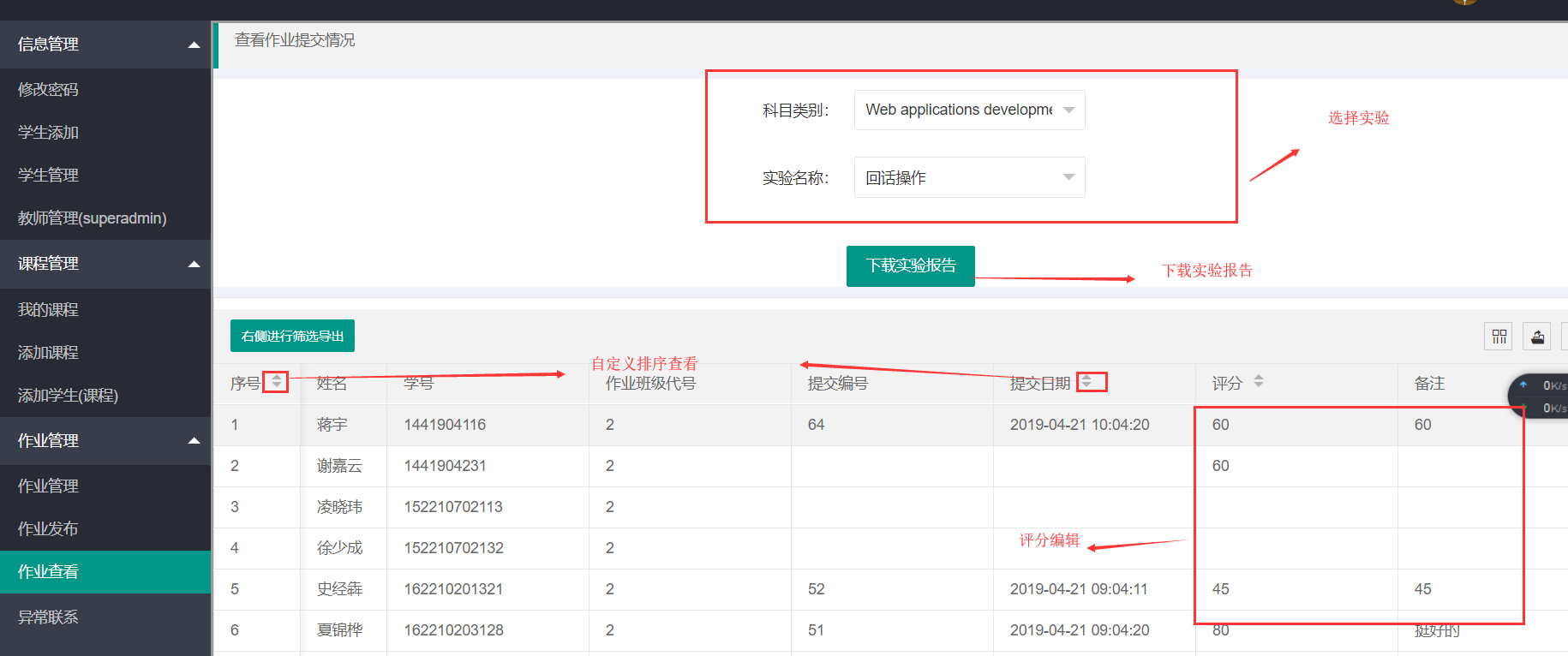Collapse the 信息管理 sidebar section
The image size is (1568, 656).
(105, 45)
